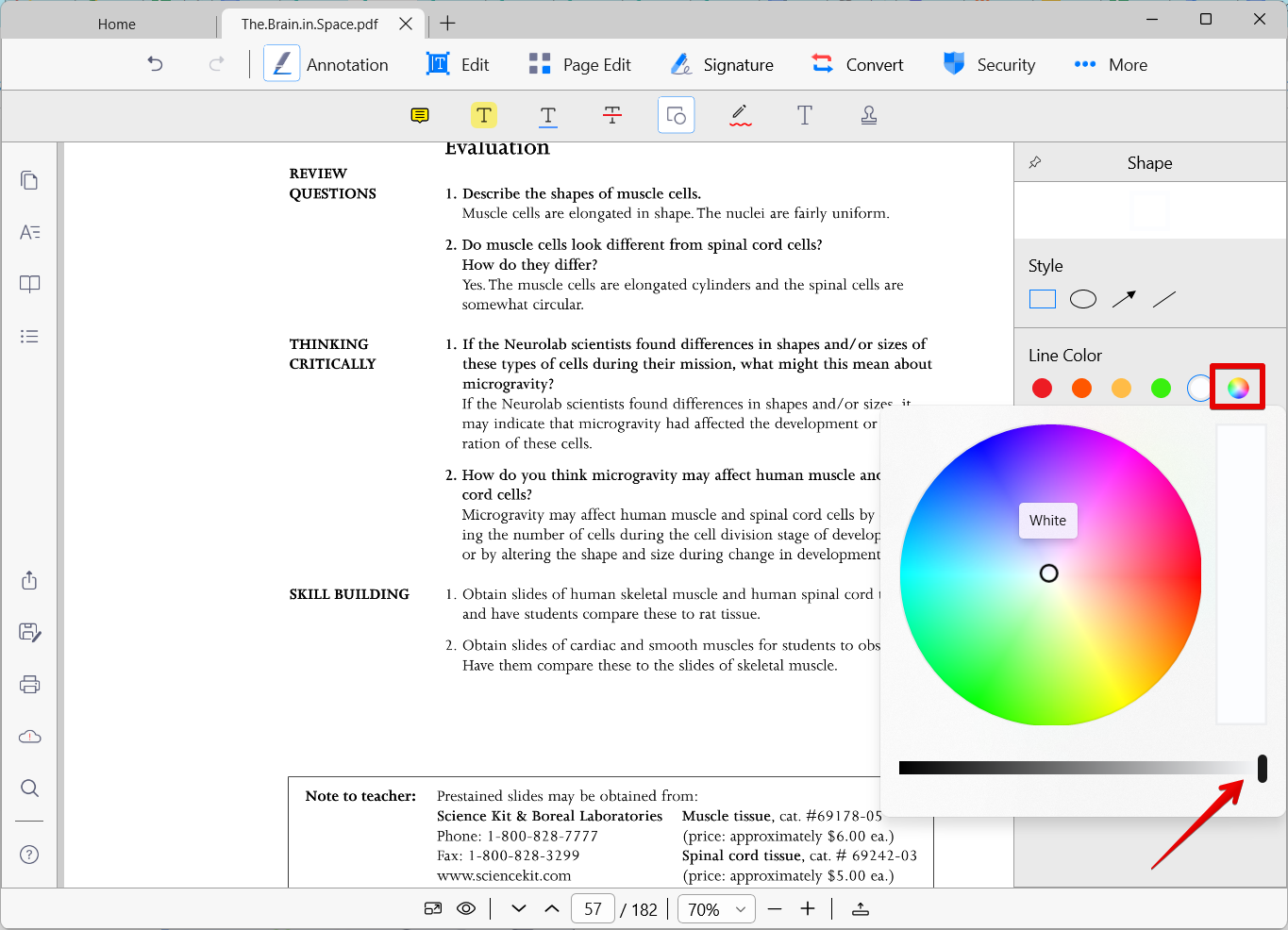Open the custom color wheel picker
Viewport: 1288px width, 930px height.
tap(1238, 388)
